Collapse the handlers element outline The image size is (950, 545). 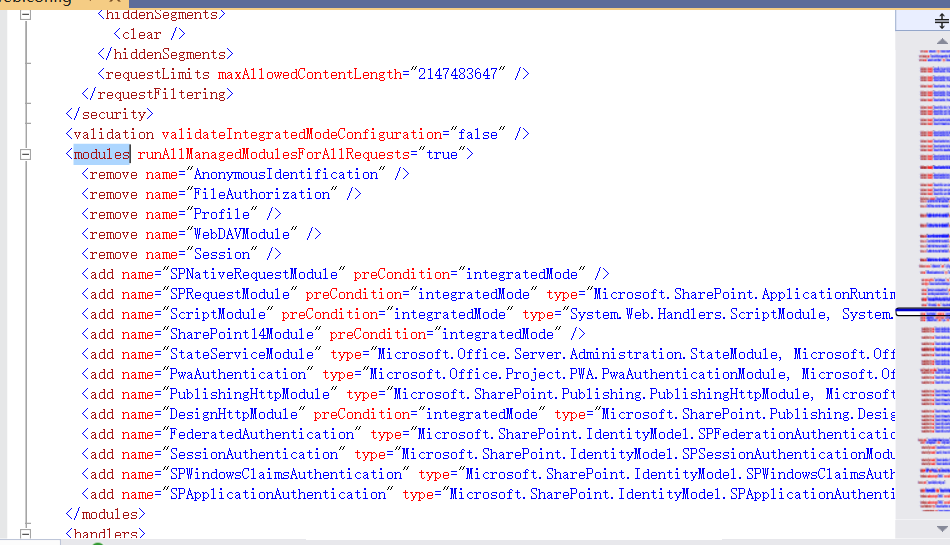point(25,534)
